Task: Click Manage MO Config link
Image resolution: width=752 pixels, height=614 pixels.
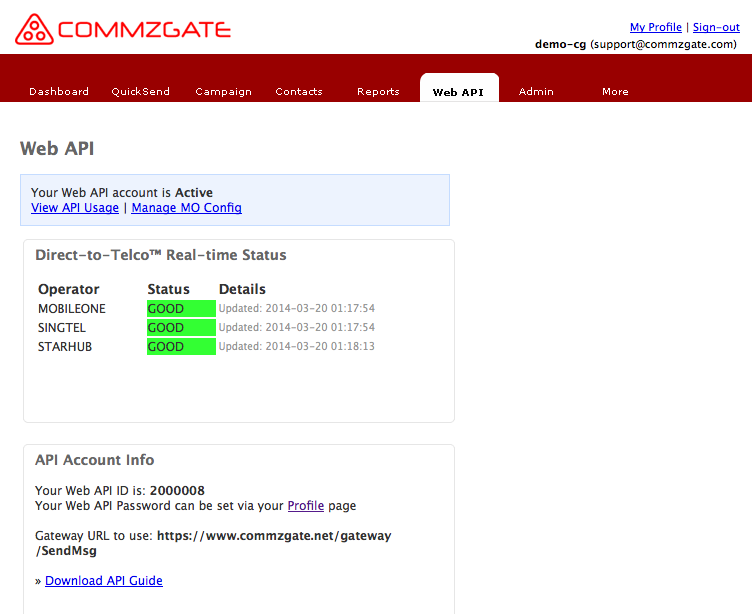Action: point(187,208)
